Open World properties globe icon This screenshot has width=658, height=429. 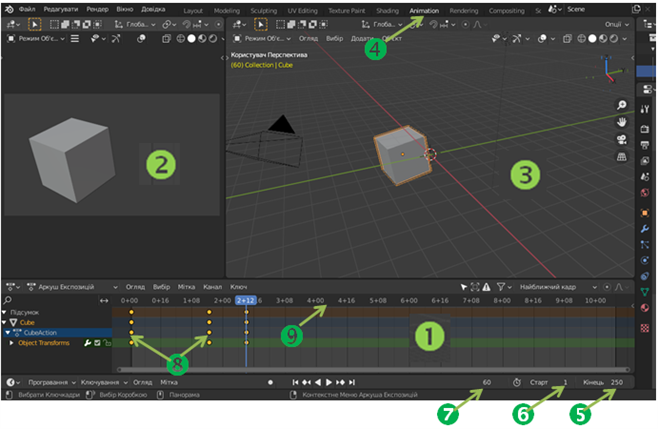coord(645,193)
